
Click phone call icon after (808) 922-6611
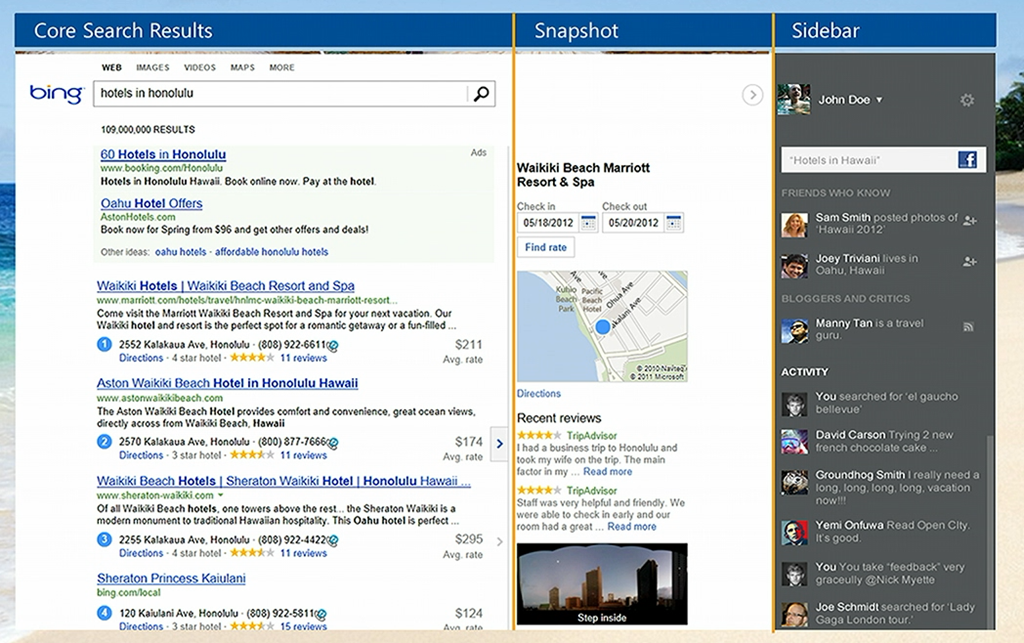pyautogui.click(x=332, y=345)
